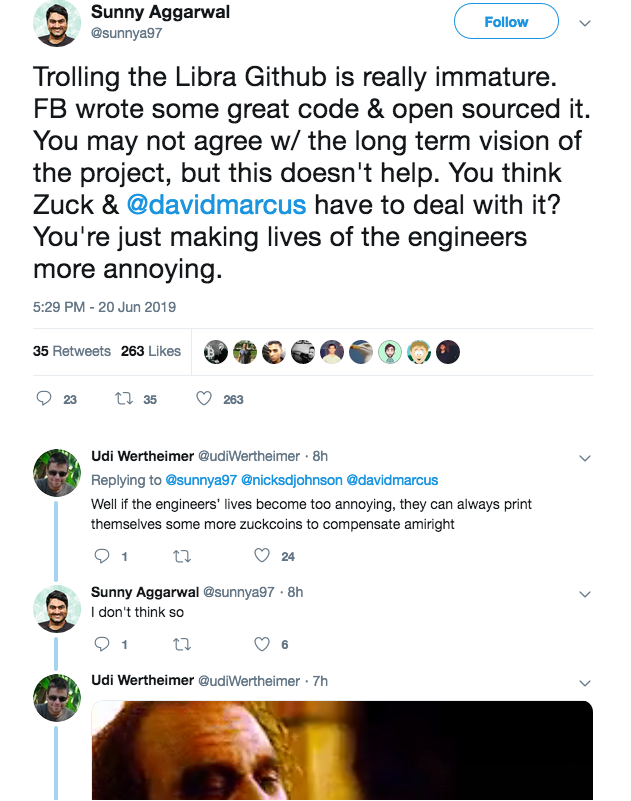The image size is (631, 801).
Task: Reply to Udi's zuckcoins tweet
Action: 100,556
